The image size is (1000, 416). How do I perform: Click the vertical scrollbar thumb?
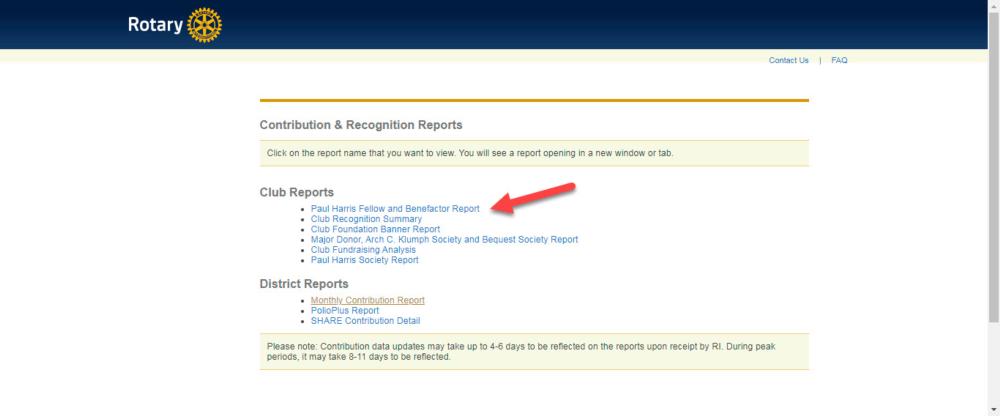click(x=994, y=167)
